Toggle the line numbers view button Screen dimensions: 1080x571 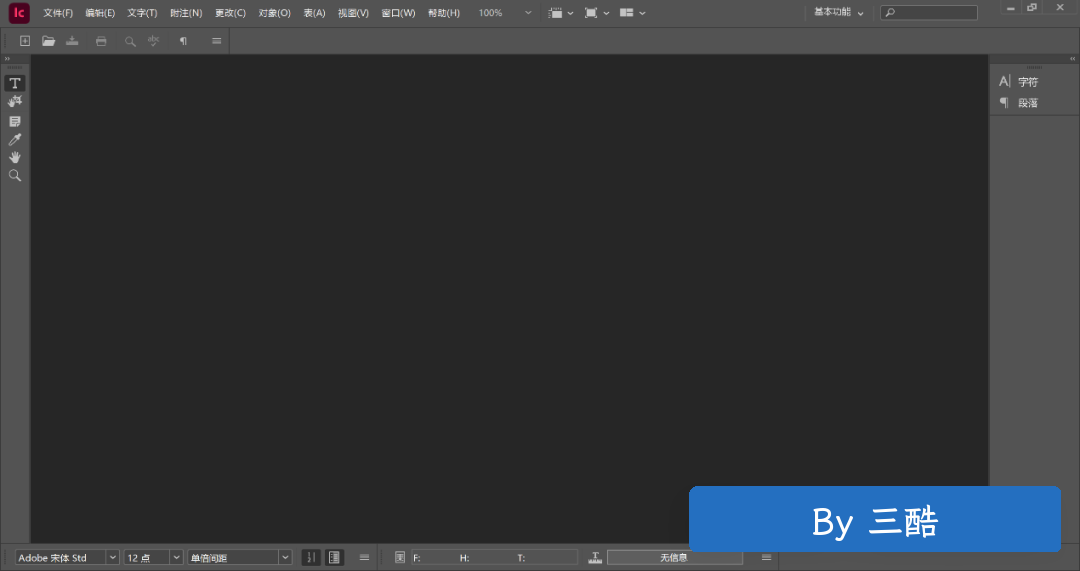[x=311, y=557]
